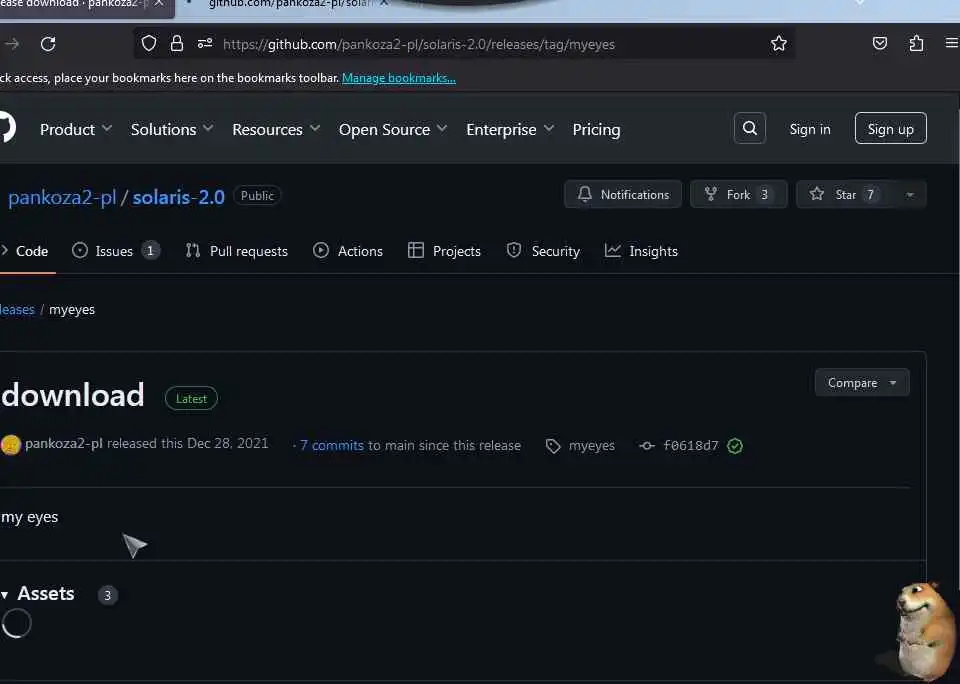Click the green verified checkmark icon
The width and height of the screenshot is (960, 684).
click(x=735, y=446)
